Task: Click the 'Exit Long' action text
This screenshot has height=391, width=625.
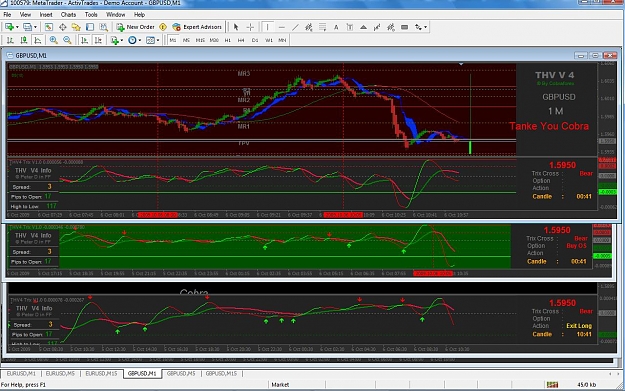Action: click(x=579, y=326)
